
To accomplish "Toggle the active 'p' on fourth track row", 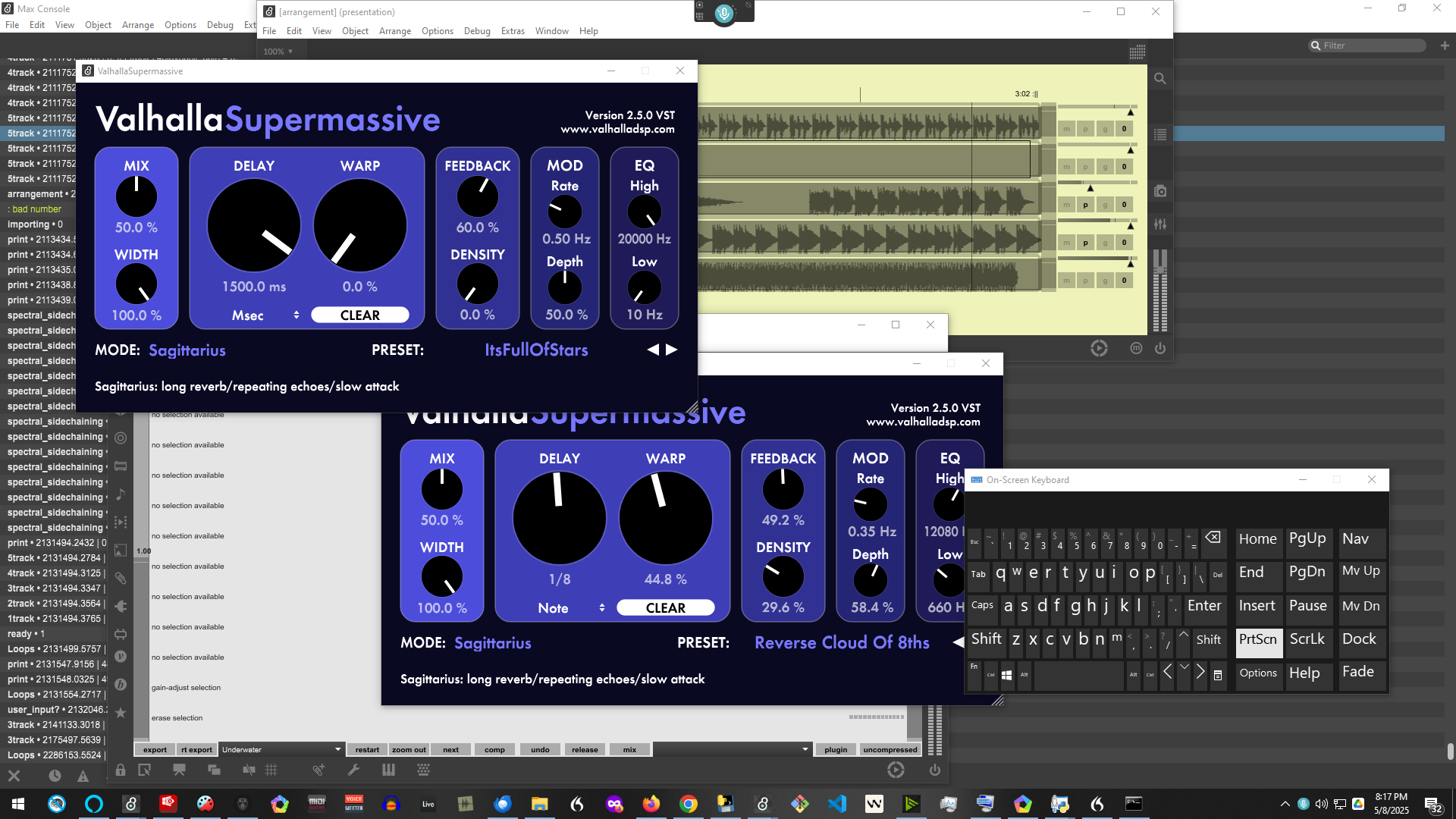I will click(x=1085, y=243).
